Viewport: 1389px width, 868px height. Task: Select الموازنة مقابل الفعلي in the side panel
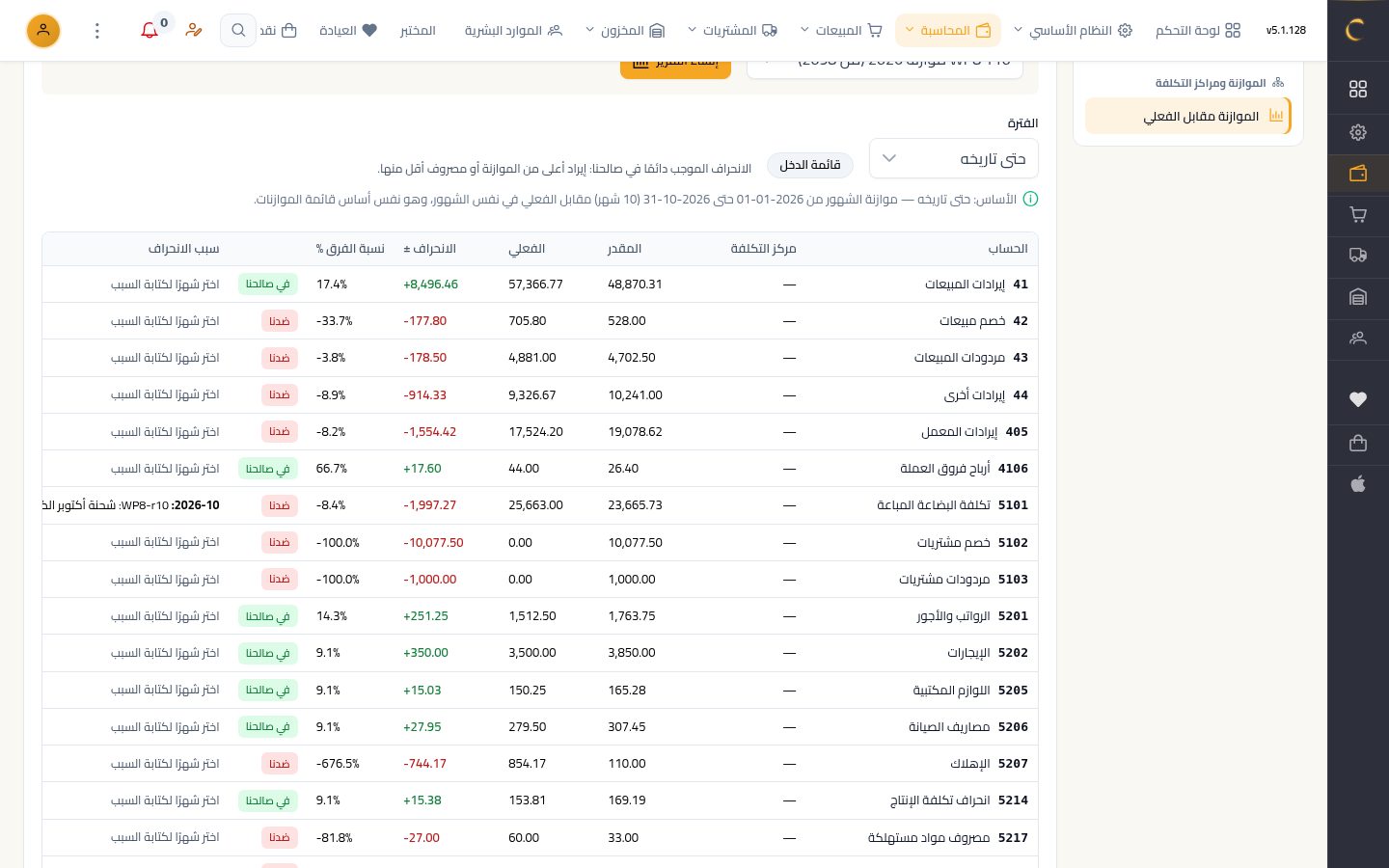[x=1188, y=117]
